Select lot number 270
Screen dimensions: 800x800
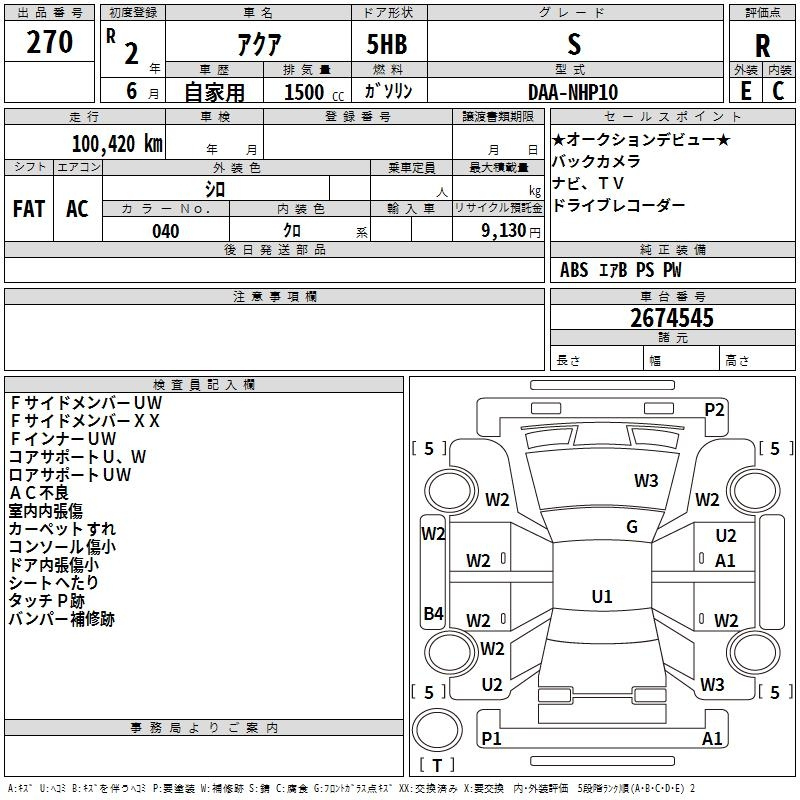[49, 42]
